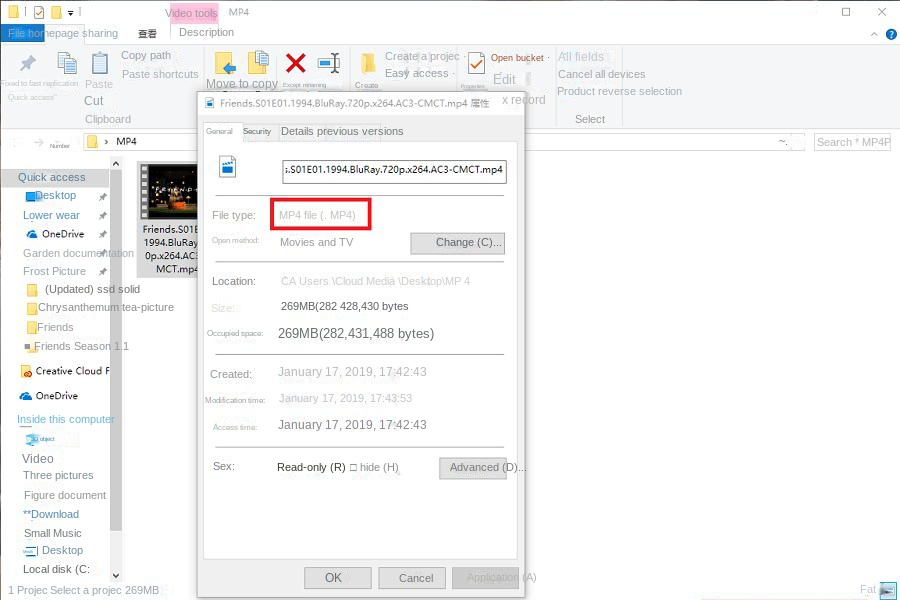Viewport: 900px width, 600px height.
Task: Open the Description ribbon tab
Action: pos(206,33)
